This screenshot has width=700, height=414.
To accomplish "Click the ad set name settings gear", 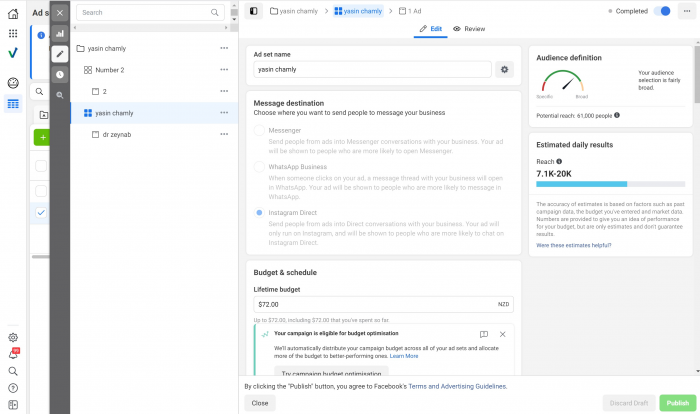I will click(505, 69).
